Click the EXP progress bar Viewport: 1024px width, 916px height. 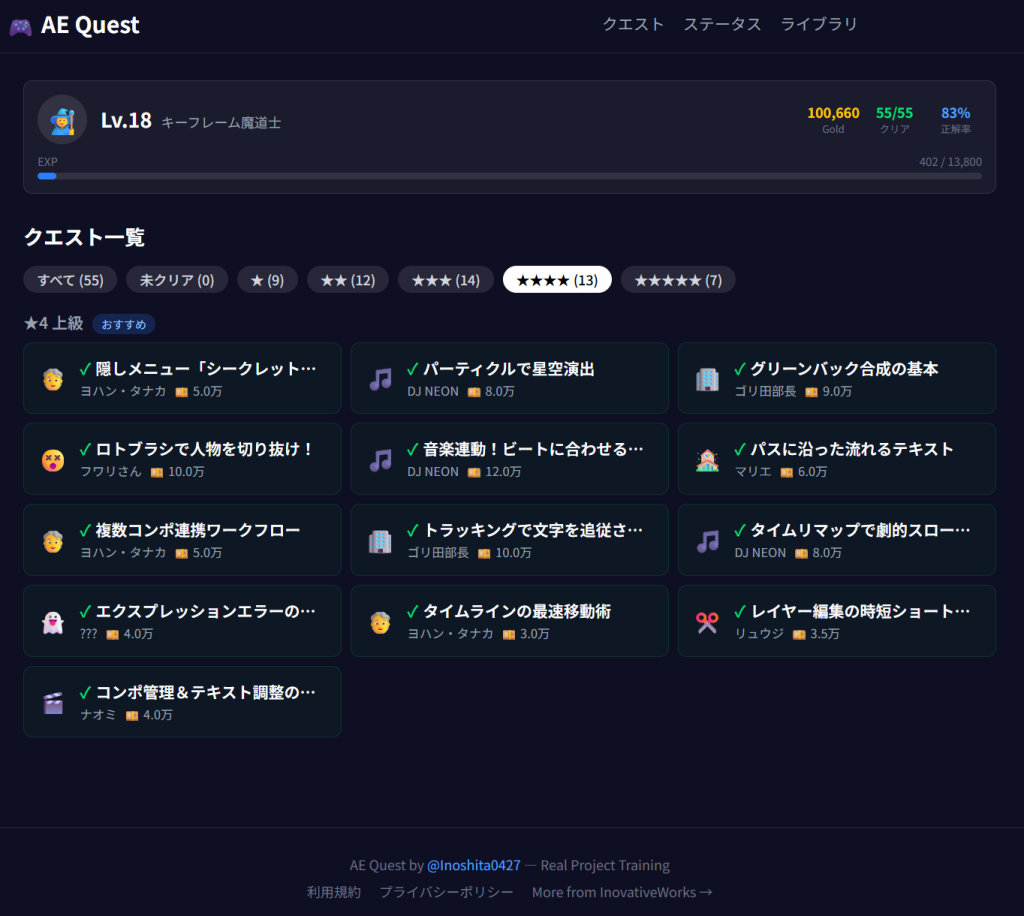pos(508,176)
